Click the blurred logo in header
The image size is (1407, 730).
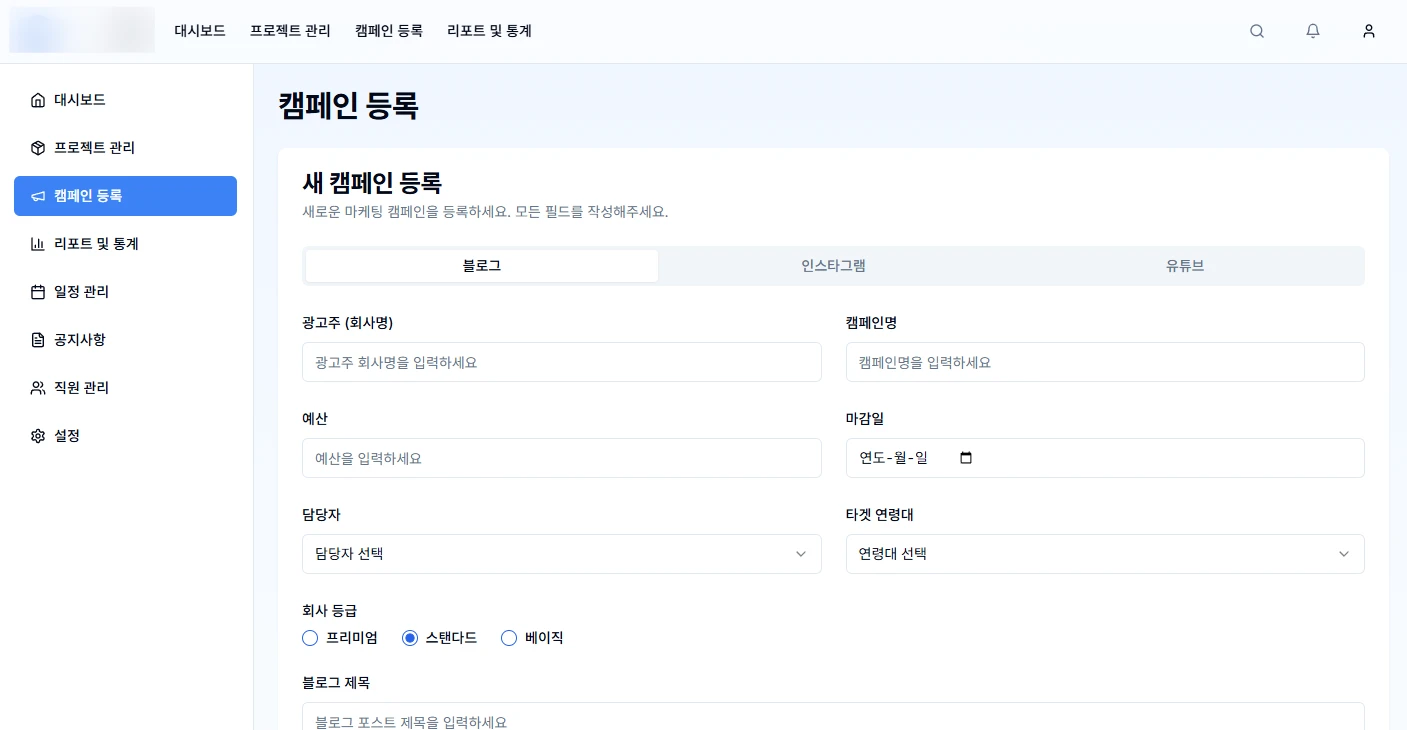click(82, 30)
